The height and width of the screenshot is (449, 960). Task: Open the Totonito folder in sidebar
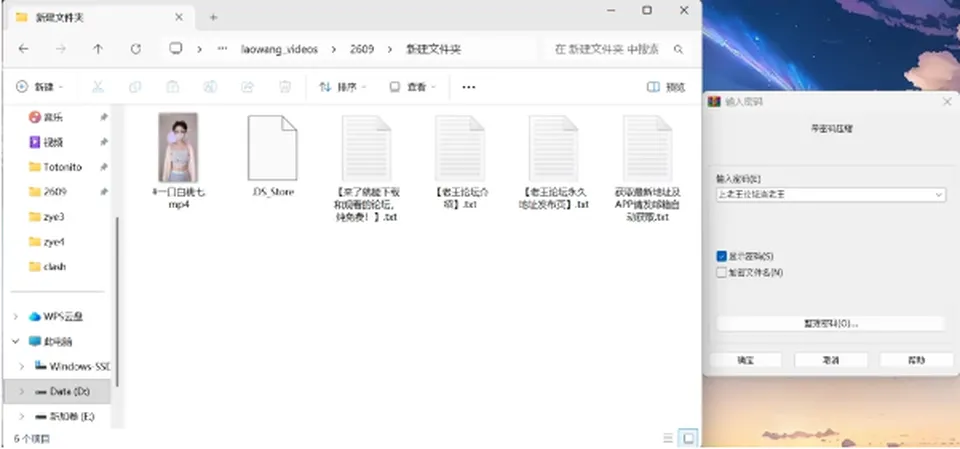coord(55,167)
